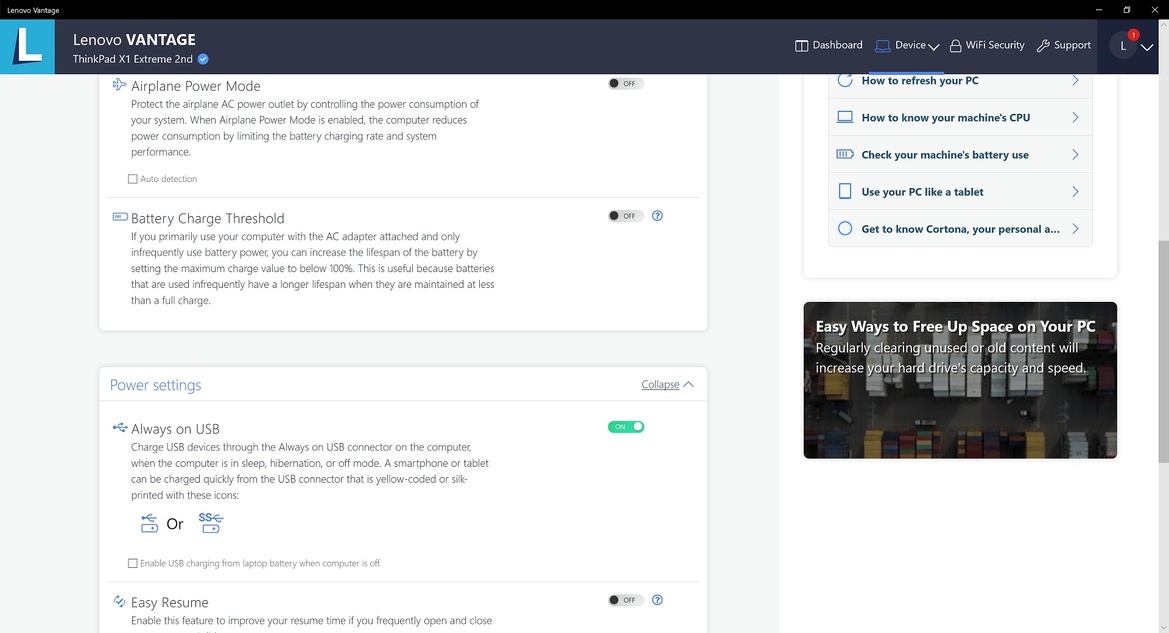Open Use your PC like a tablet article
This screenshot has height=633, width=1169.
click(x=960, y=192)
